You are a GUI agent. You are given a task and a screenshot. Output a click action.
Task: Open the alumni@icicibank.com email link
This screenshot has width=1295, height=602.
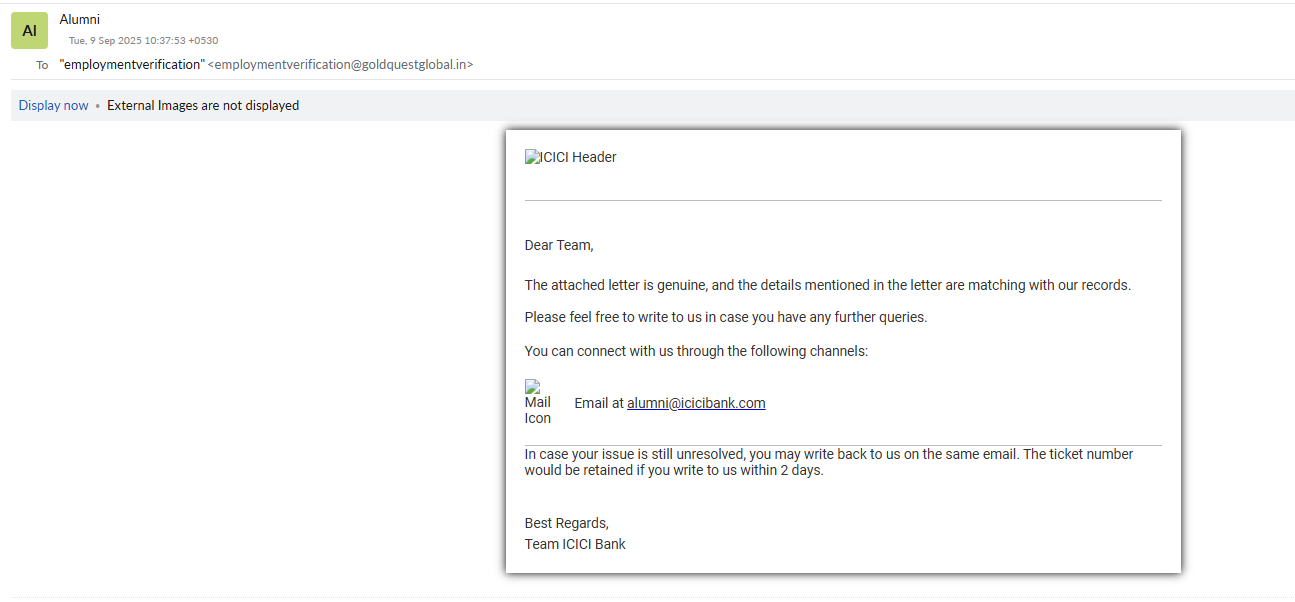(696, 403)
